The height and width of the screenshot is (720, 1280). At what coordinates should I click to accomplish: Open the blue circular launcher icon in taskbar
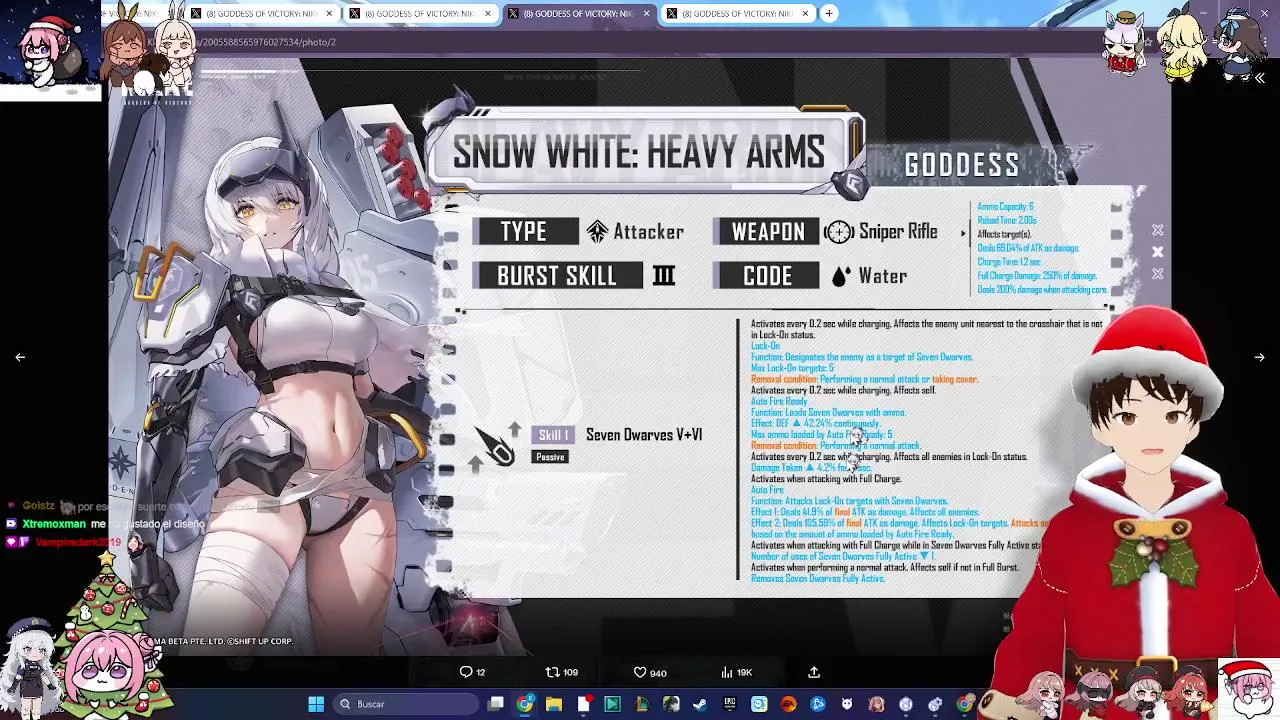[x=818, y=704]
